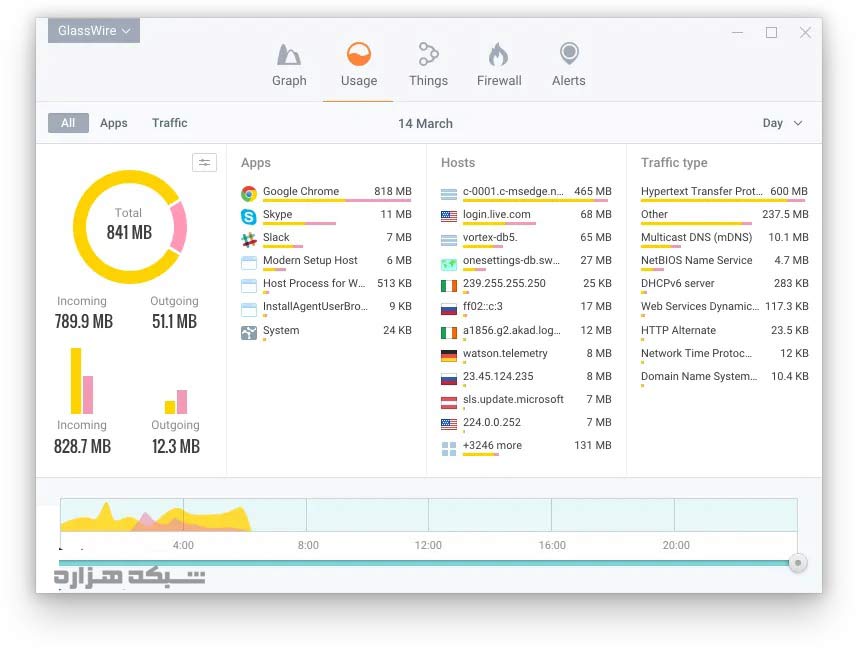Click the timeline range slider handle
The height and width of the screenshot is (649, 858).
coord(798,563)
